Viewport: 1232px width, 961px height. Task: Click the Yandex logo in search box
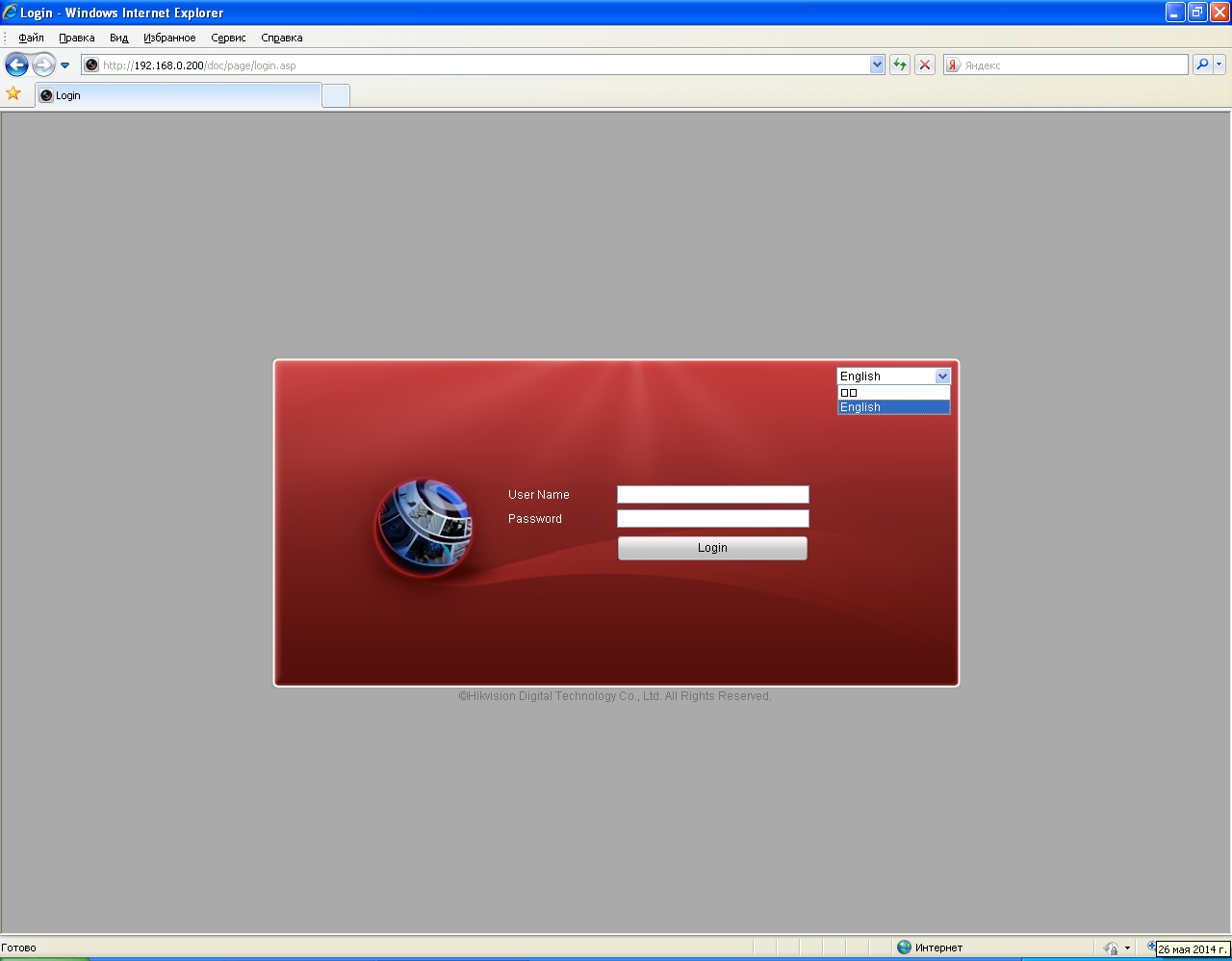tap(953, 65)
